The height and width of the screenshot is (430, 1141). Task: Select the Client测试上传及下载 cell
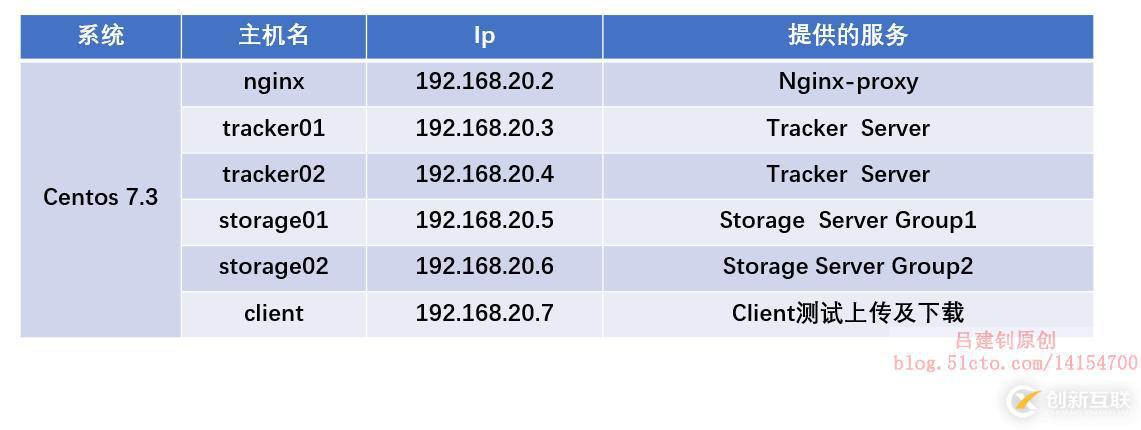(x=847, y=313)
